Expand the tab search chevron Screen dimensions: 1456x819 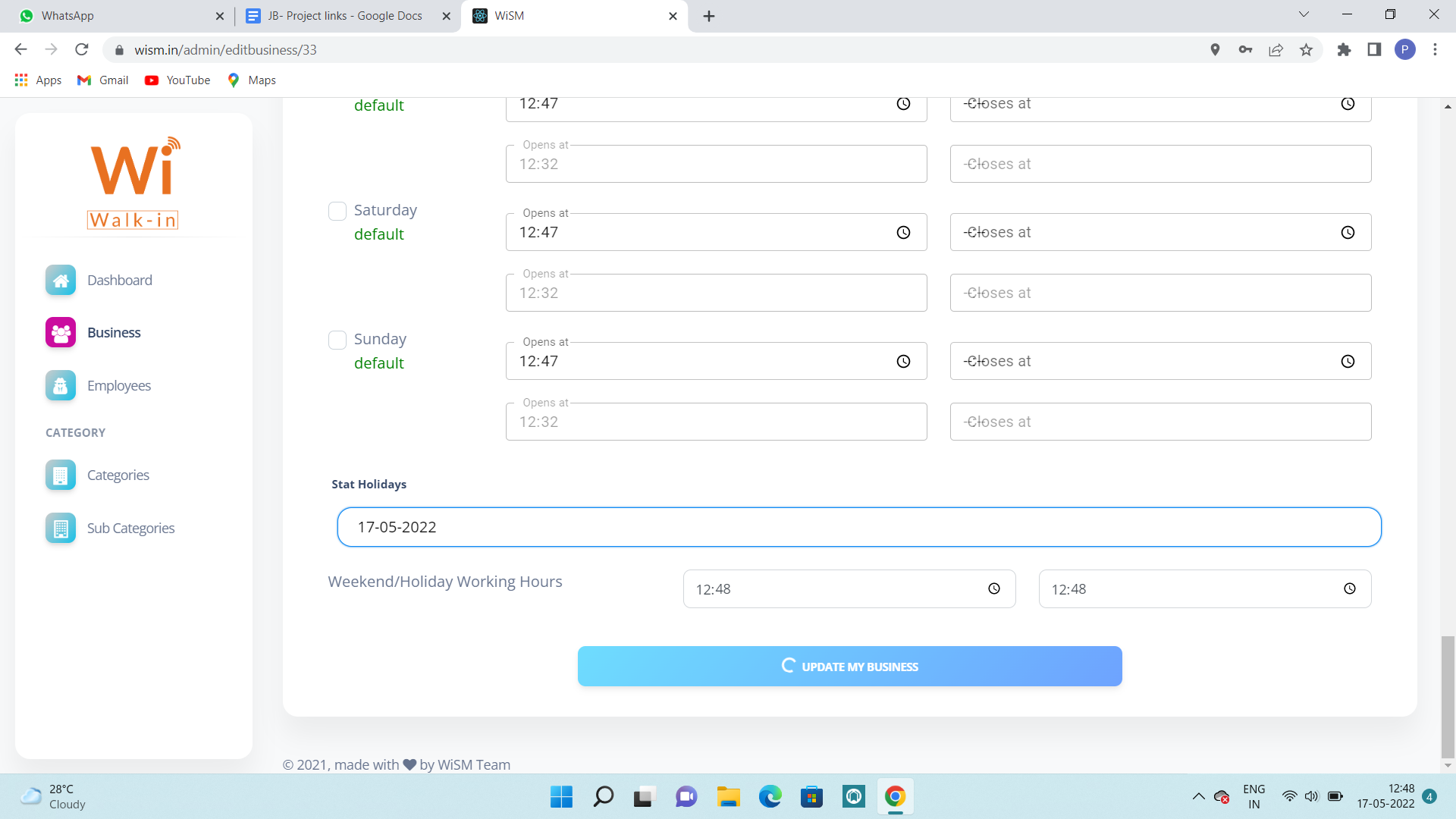click(x=1304, y=14)
